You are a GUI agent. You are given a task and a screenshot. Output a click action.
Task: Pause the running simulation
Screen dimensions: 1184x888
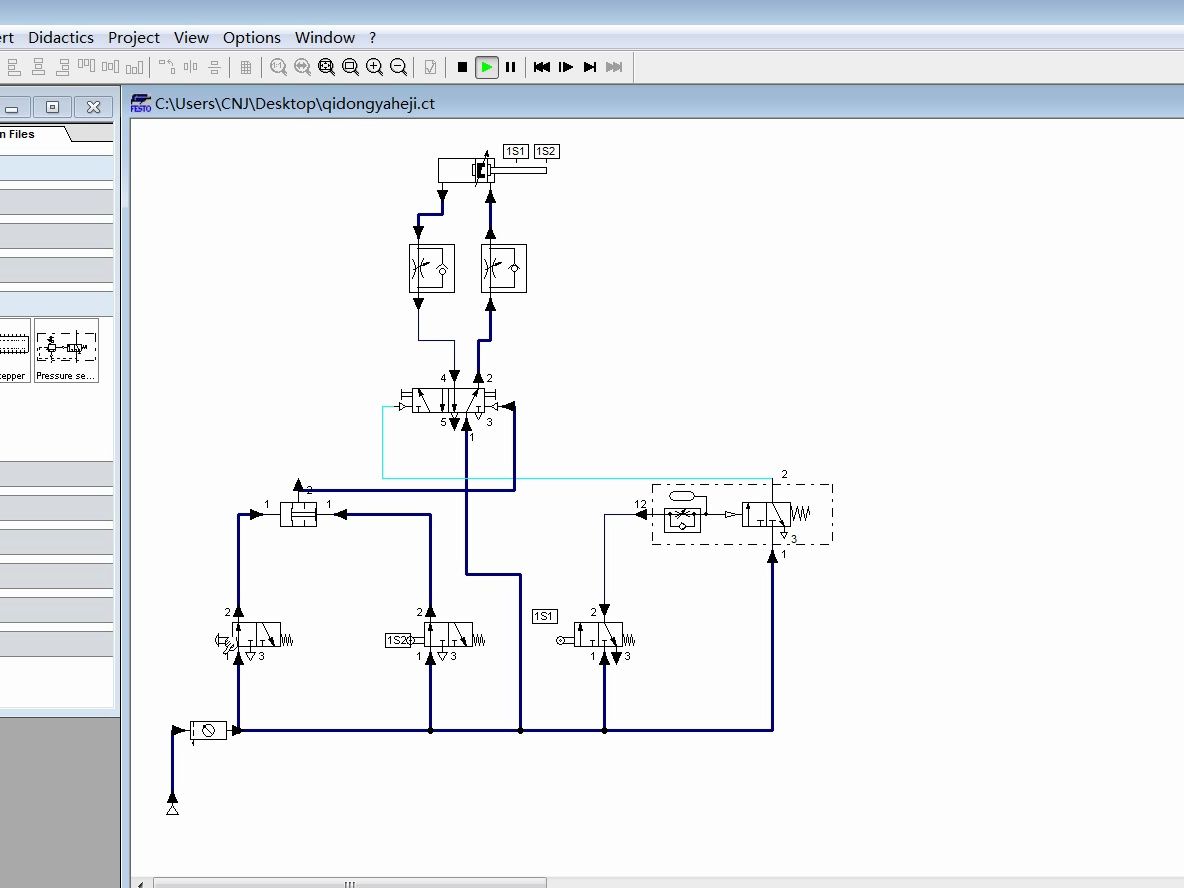point(511,66)
